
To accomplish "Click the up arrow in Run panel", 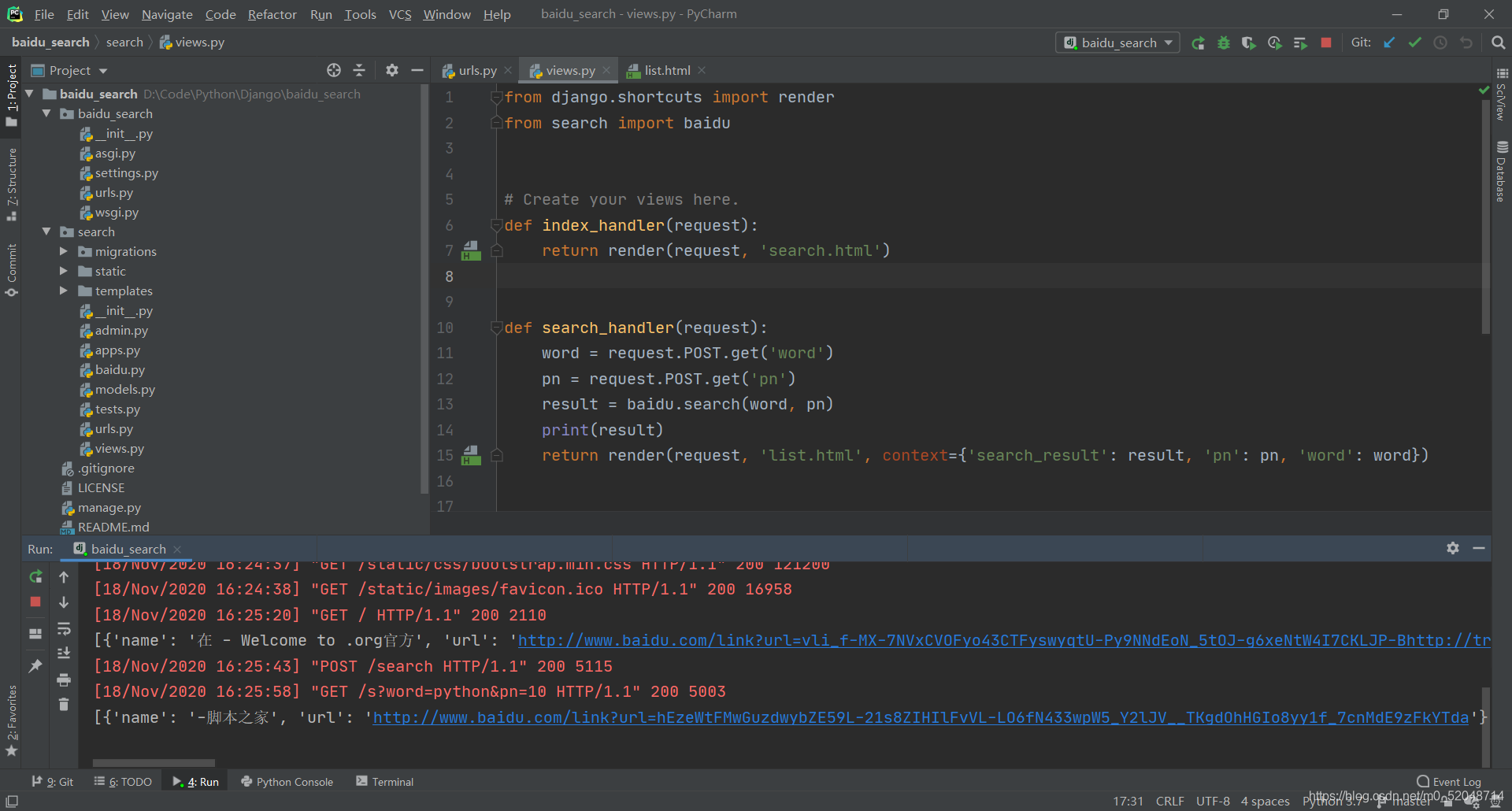I will click(64, 576).
